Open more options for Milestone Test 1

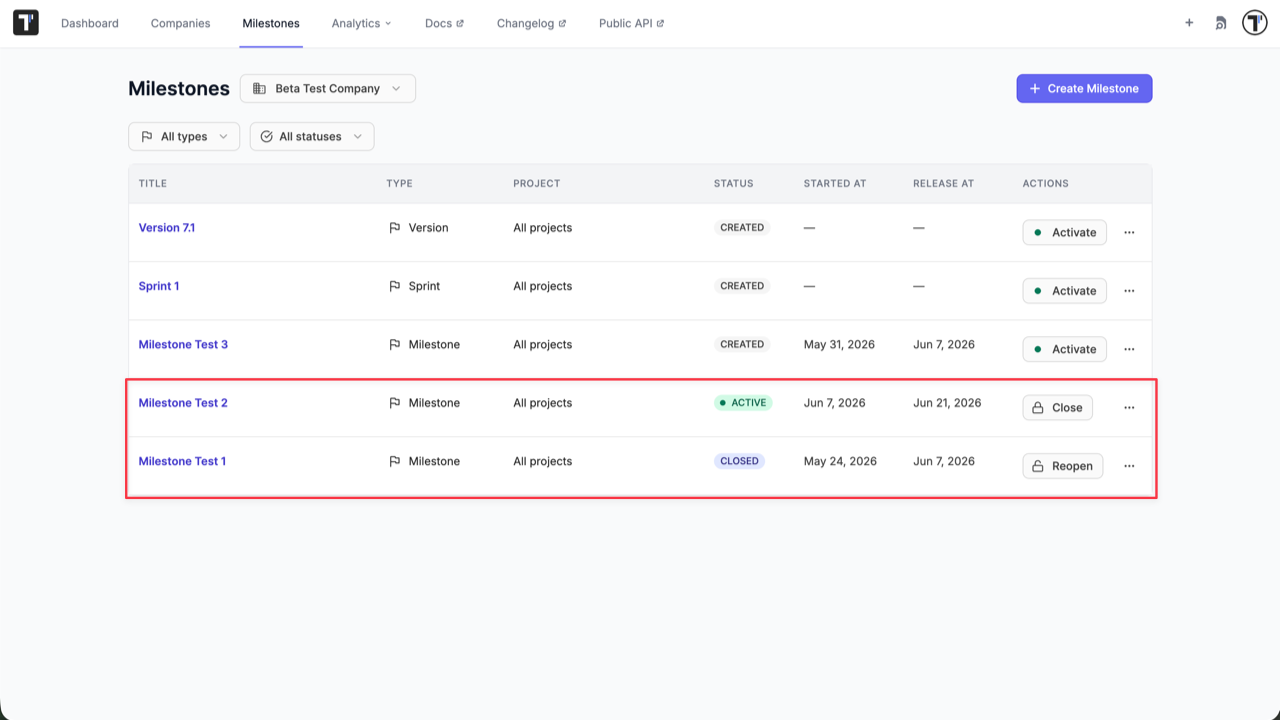click(1129, 466)
